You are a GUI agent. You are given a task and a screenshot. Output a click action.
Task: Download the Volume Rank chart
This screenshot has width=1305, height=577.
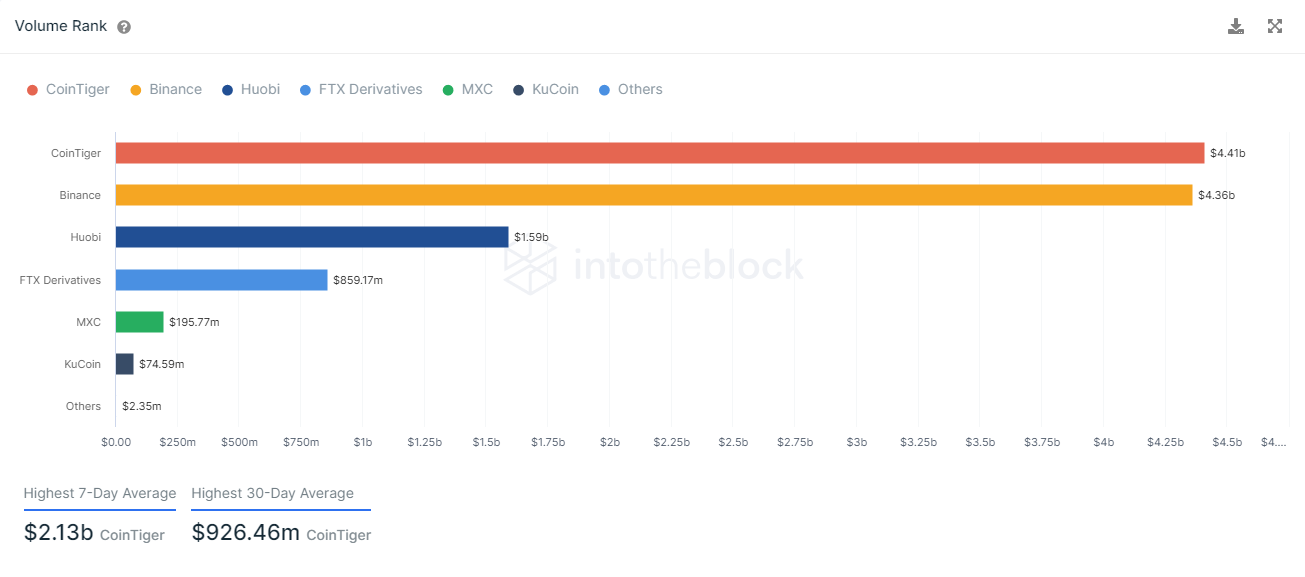(x=1236, y=27)
